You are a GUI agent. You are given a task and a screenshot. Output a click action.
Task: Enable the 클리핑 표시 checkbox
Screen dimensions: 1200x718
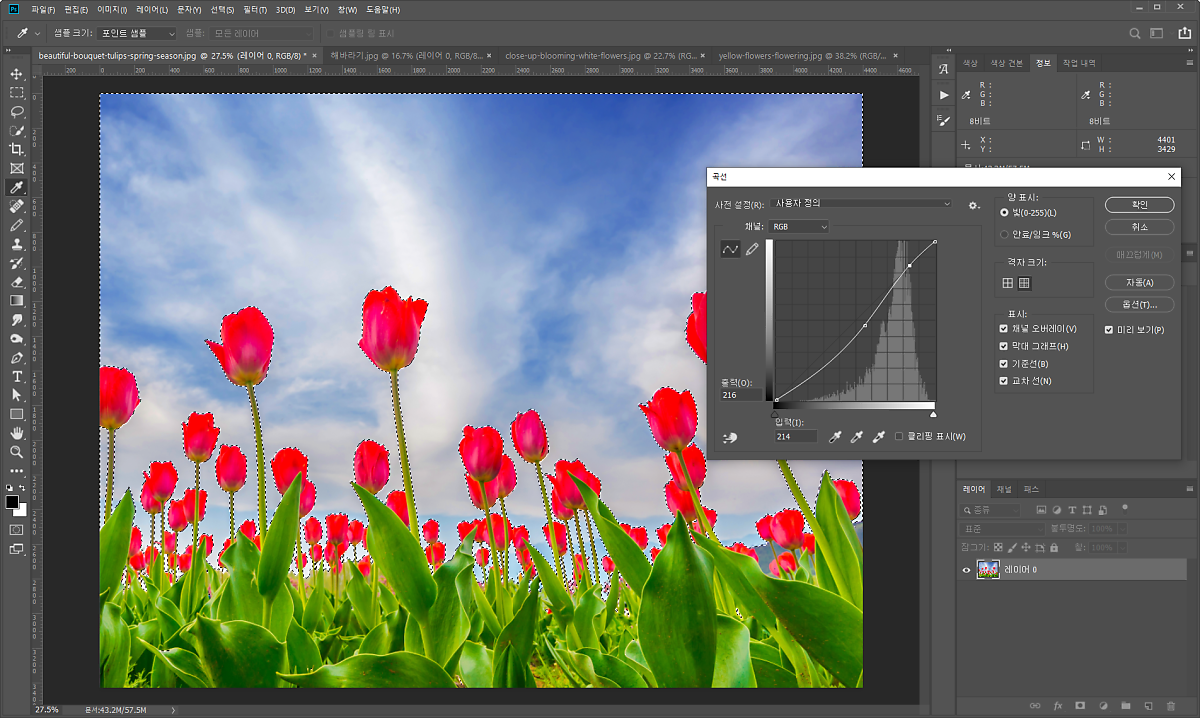[x=900, y=436]
